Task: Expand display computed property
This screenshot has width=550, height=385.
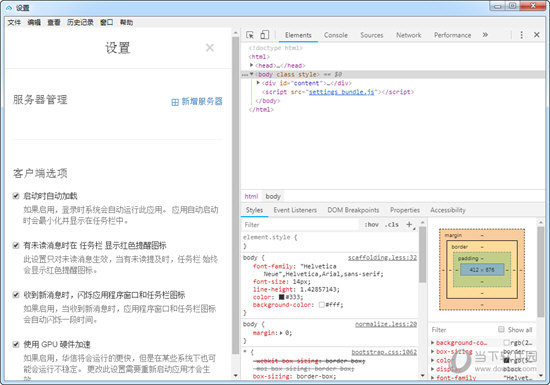Action: [432, 369]
